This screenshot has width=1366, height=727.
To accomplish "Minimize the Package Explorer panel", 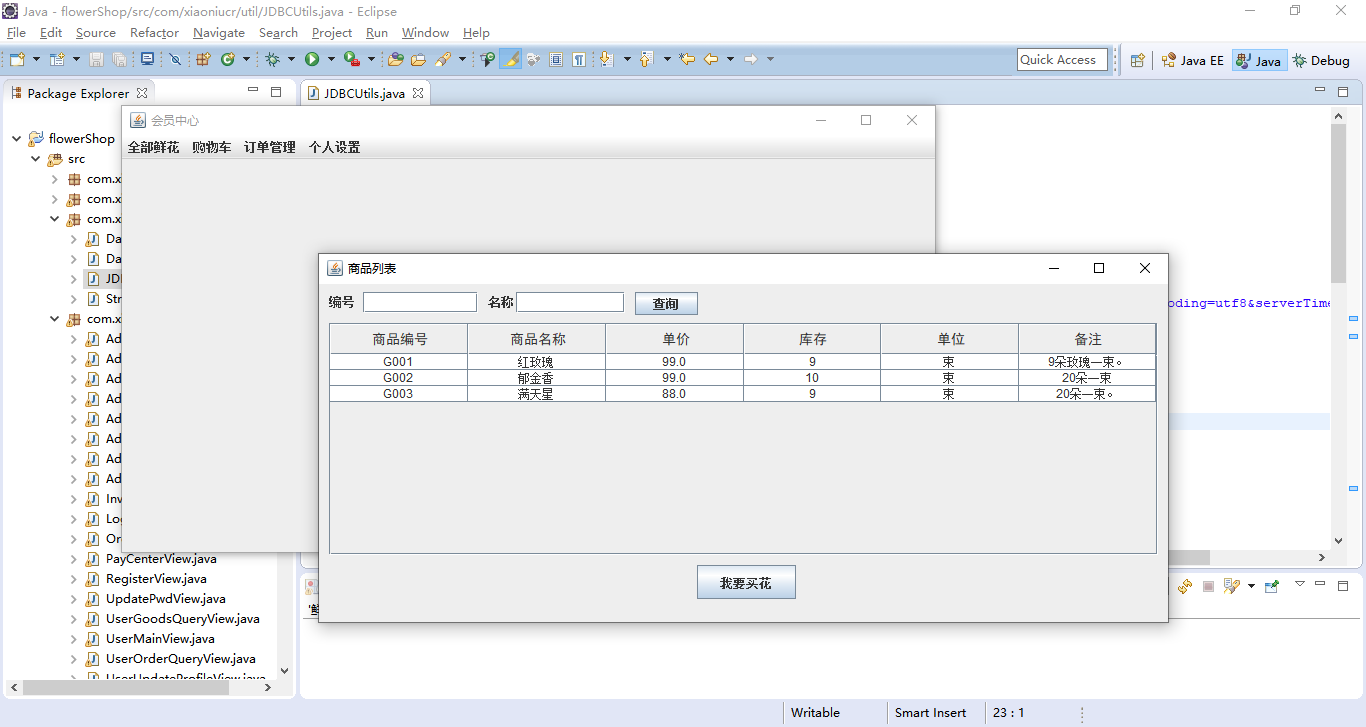I will [253, 91].
